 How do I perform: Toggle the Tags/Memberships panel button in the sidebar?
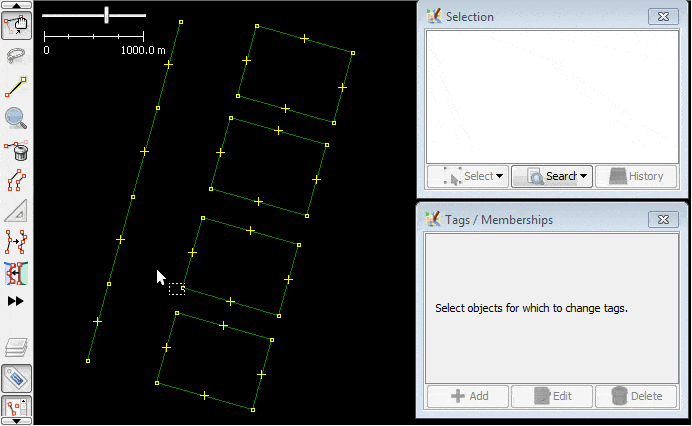[x=16, y=378]
